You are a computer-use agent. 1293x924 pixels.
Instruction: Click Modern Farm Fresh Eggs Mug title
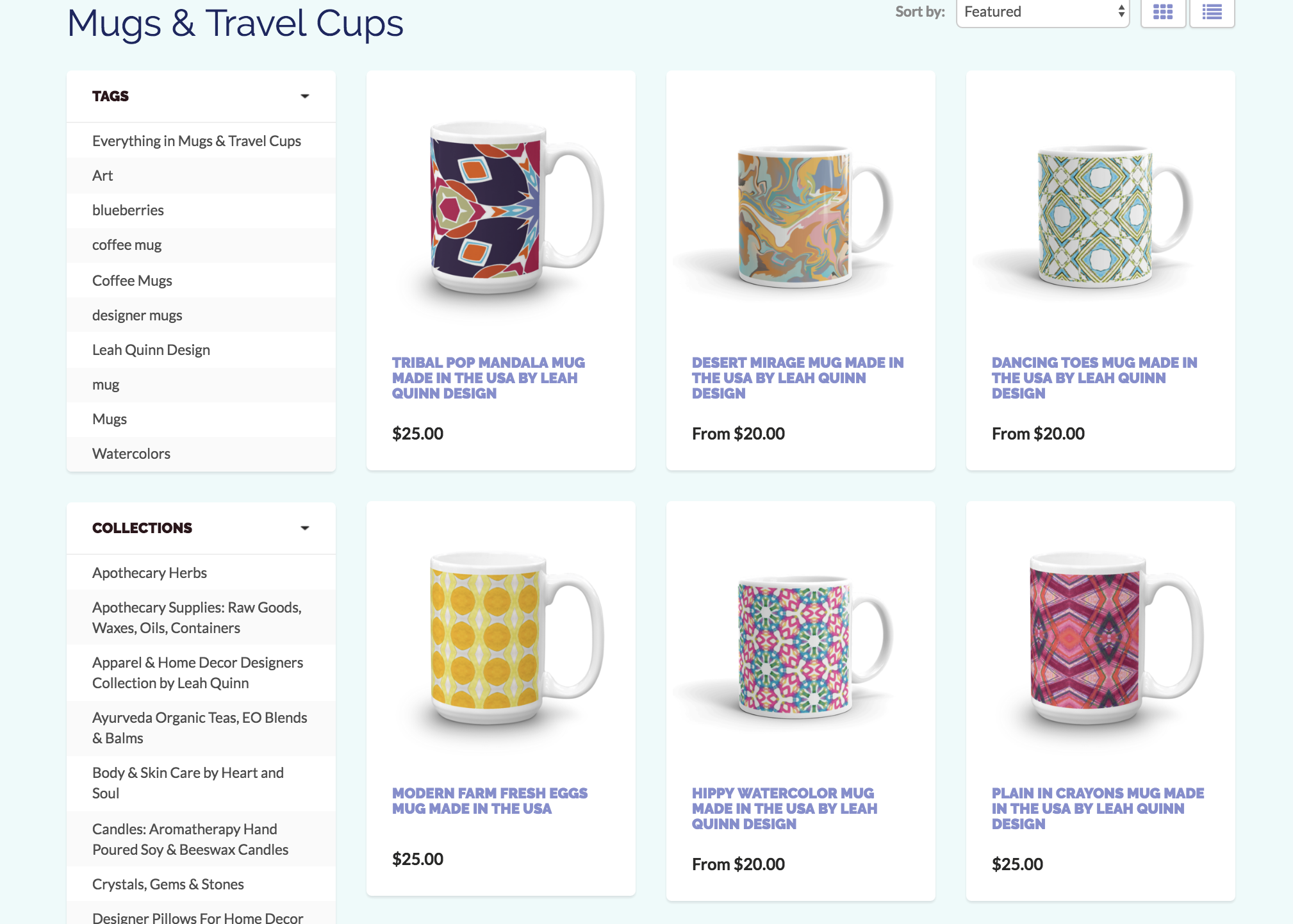click(x=490, y=801)
